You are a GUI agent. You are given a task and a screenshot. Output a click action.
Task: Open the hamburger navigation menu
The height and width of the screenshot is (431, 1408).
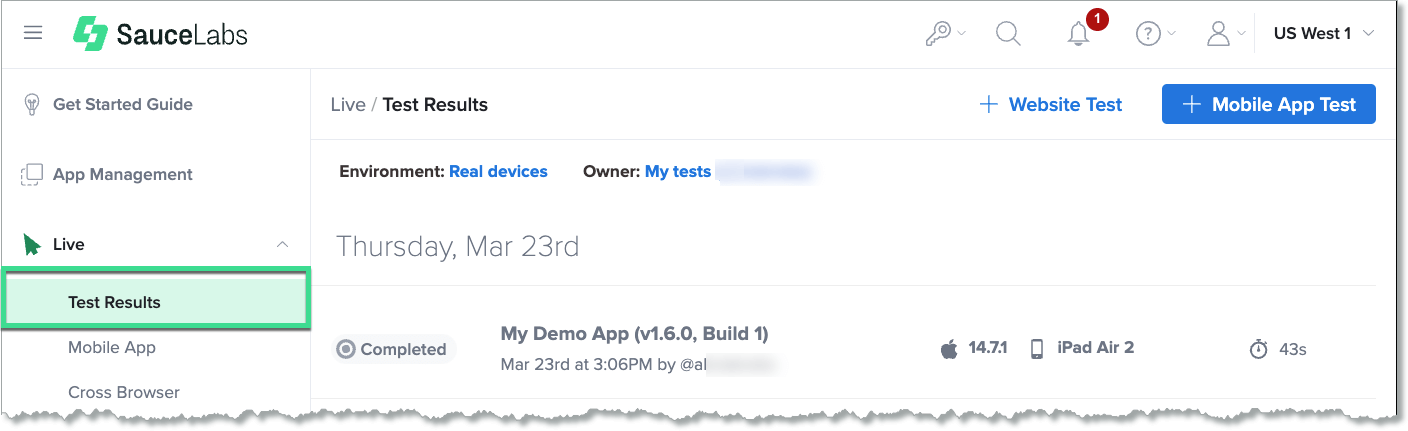coord(33,33)
